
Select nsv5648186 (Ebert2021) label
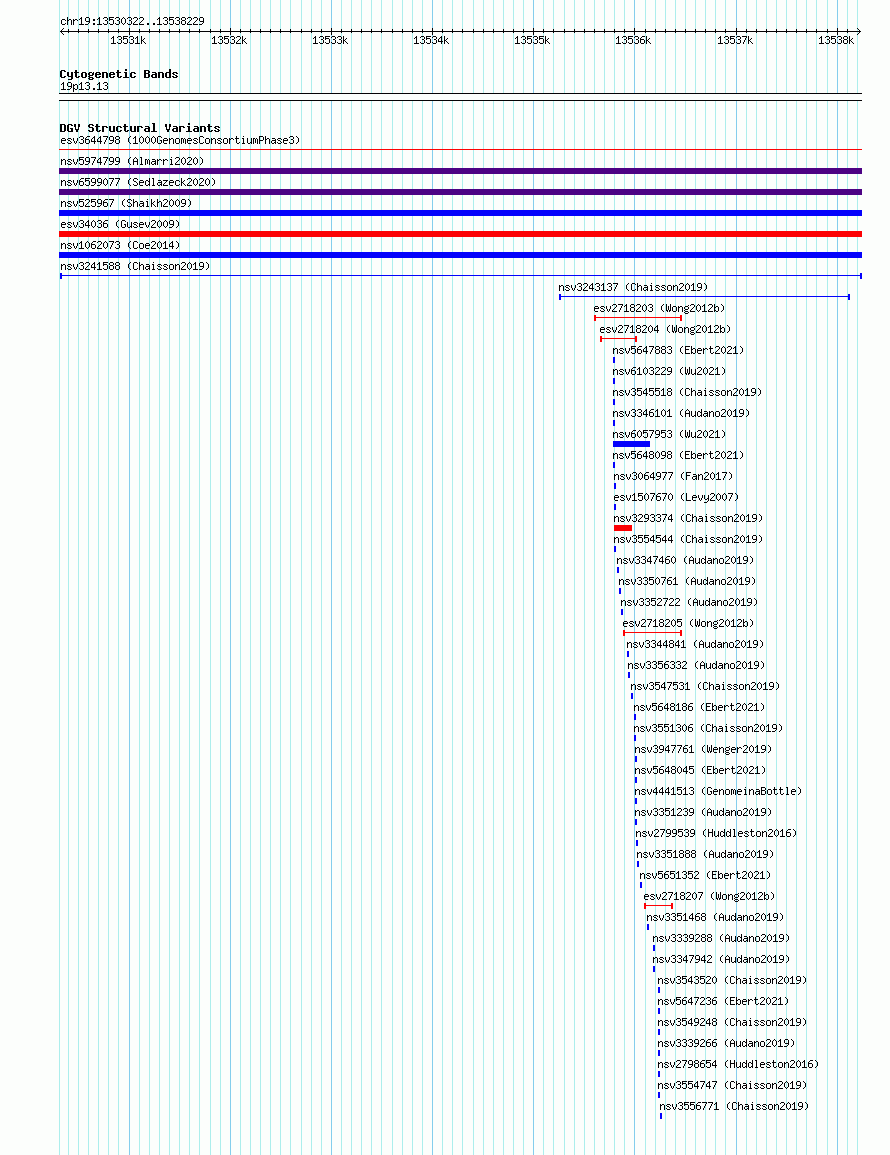click(699, 707)
